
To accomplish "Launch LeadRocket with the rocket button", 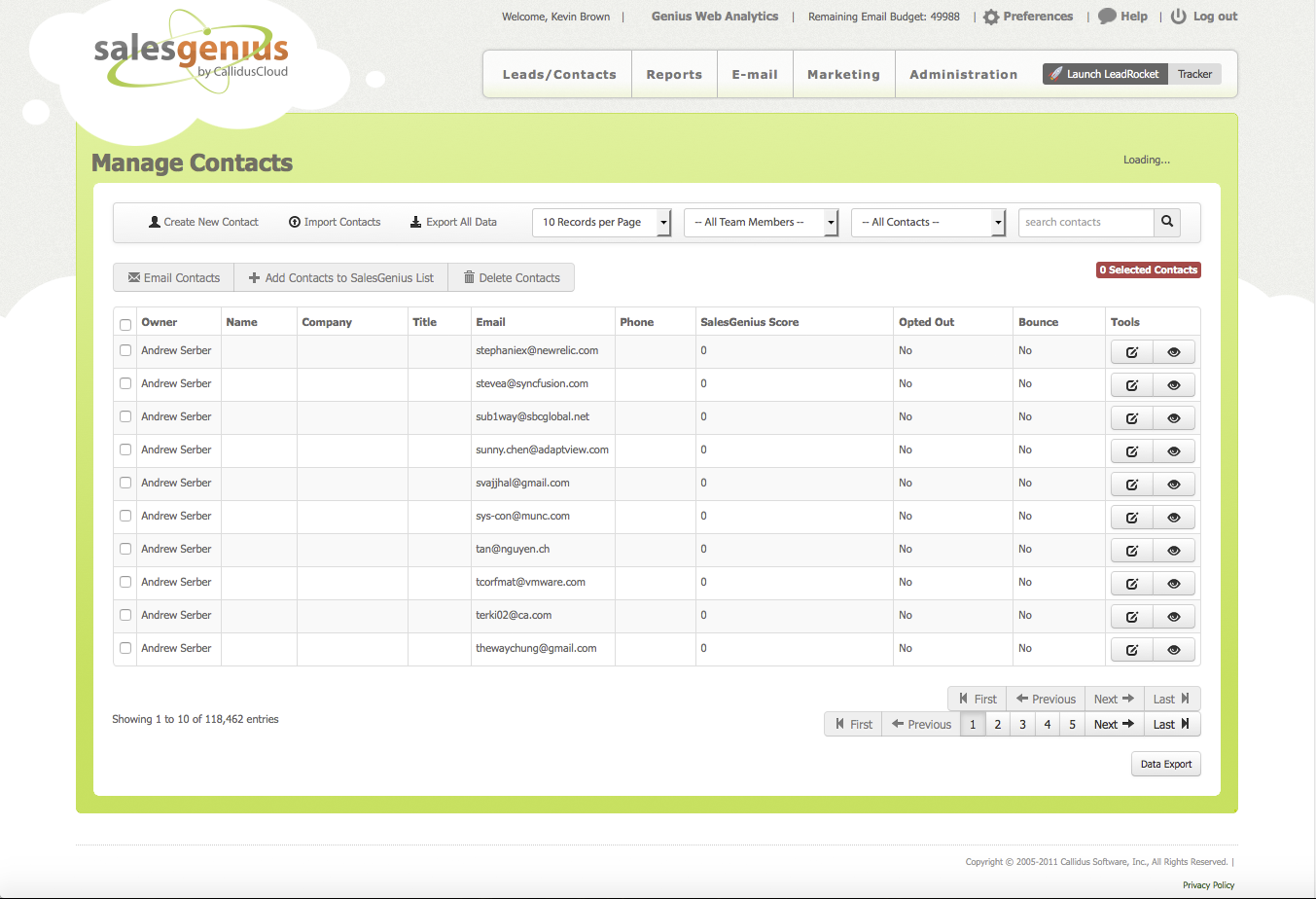I will tap(1104, 73).
